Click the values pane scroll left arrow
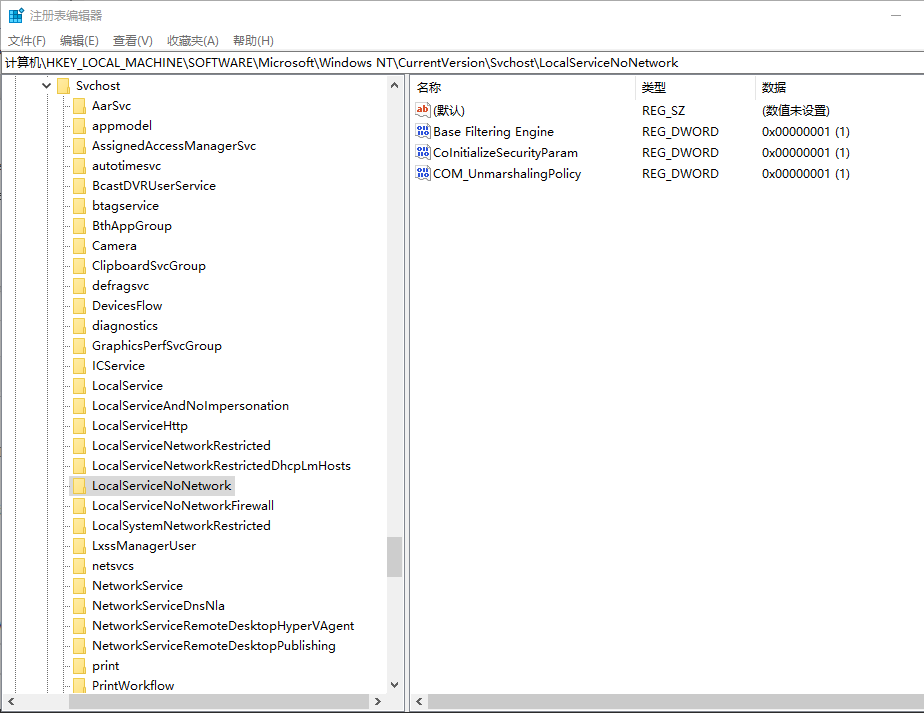This screenshot has width=924, height=713. (x=420, y=701)
